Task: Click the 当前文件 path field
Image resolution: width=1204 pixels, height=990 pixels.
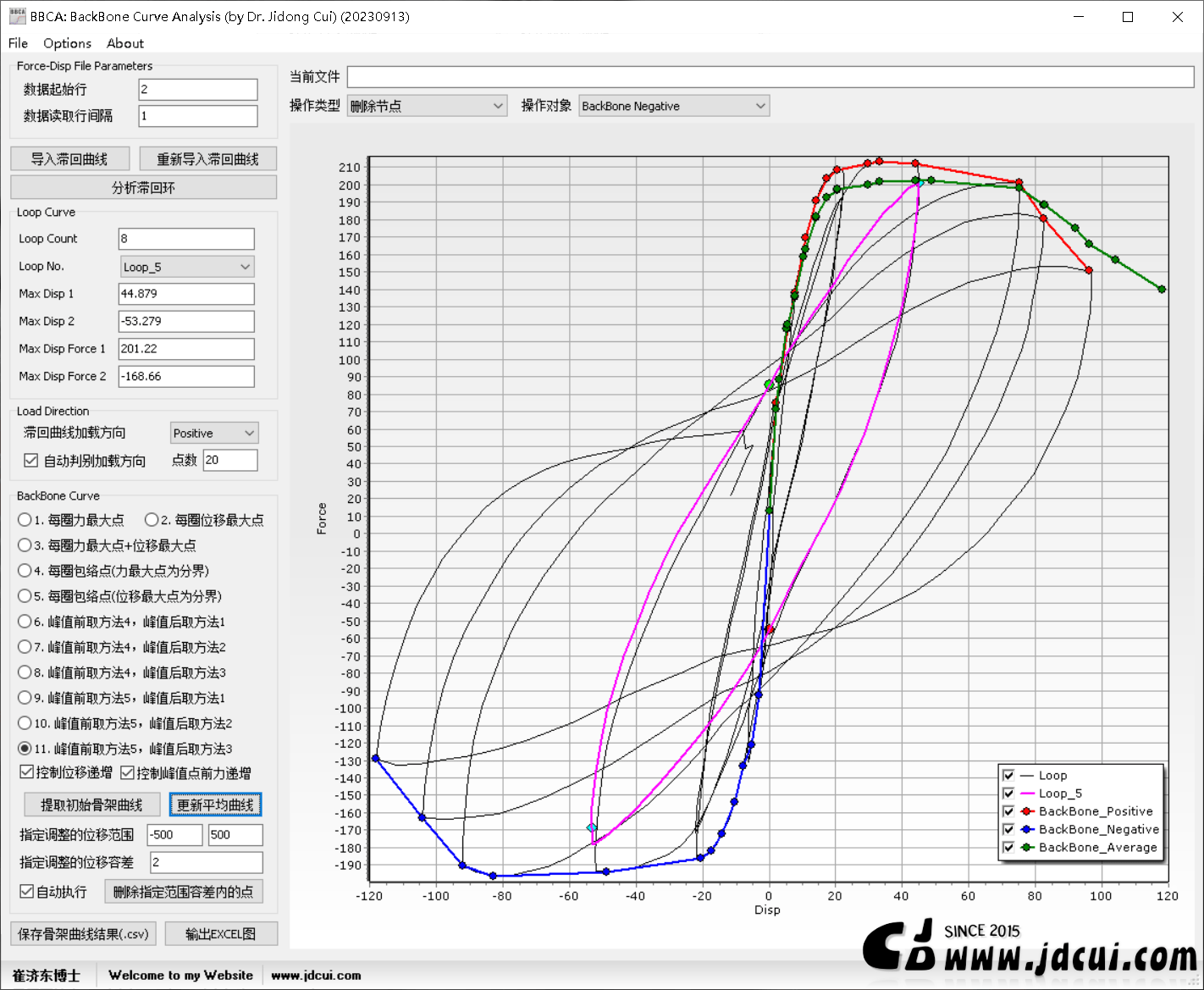Action: [770, 76]
